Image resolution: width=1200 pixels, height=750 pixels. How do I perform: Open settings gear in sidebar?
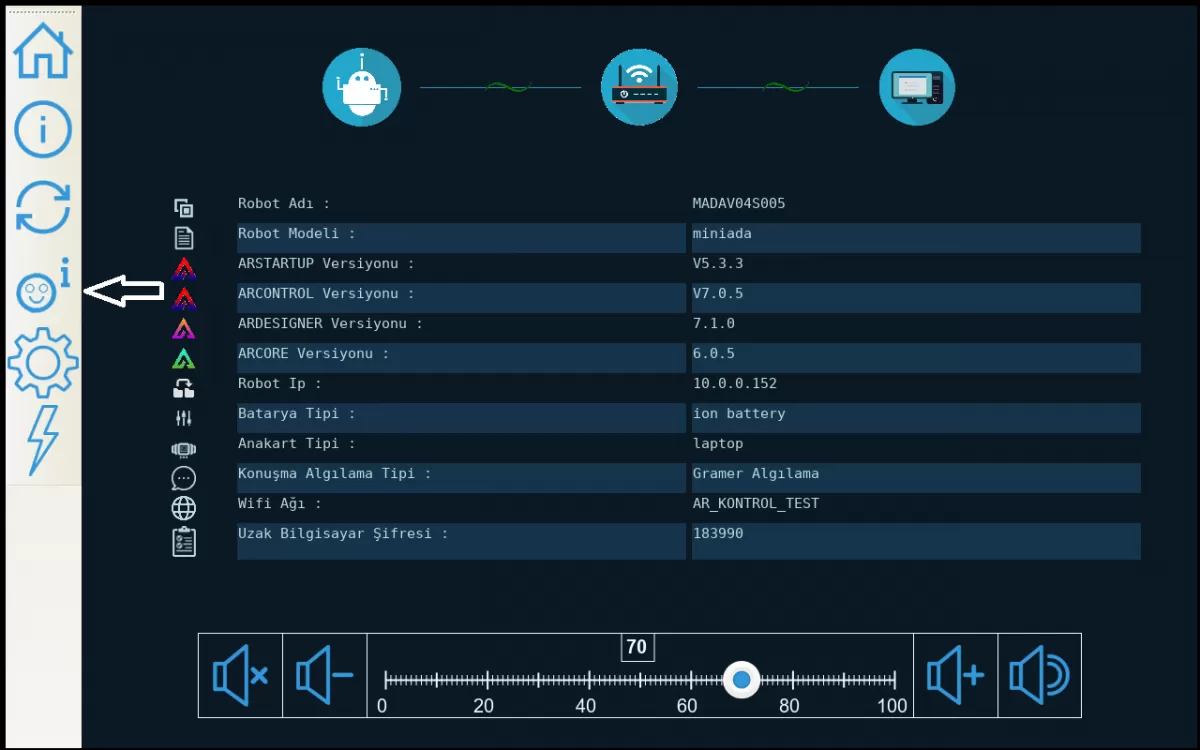coord(43,362)
